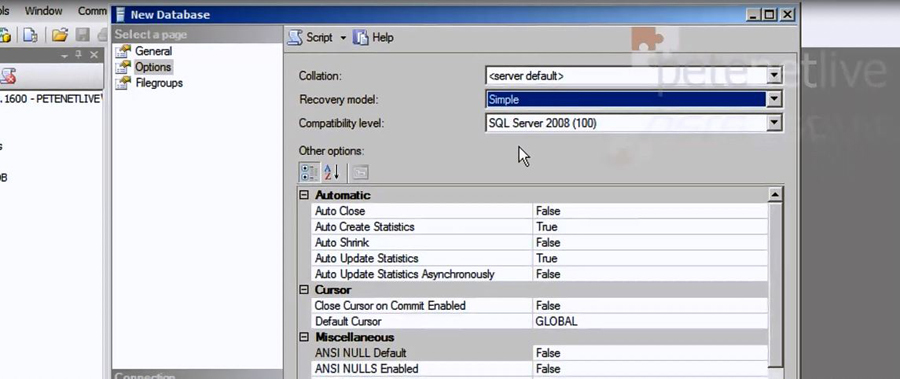Click the Disconnect icon in Object Explorer
900x379 pixels.
coord(7,76)
